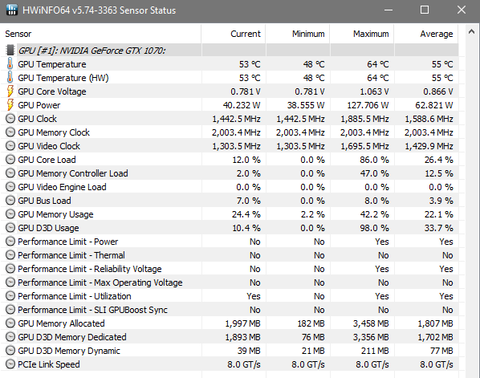This screenshot has width=480, height=378.
Task: Click GPU Temperature (HW) thermometer icon
Action: [x=10, y=78]
